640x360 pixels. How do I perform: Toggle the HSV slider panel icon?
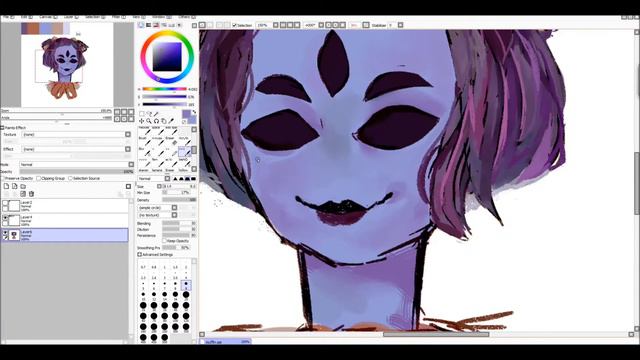click(156, 25)
